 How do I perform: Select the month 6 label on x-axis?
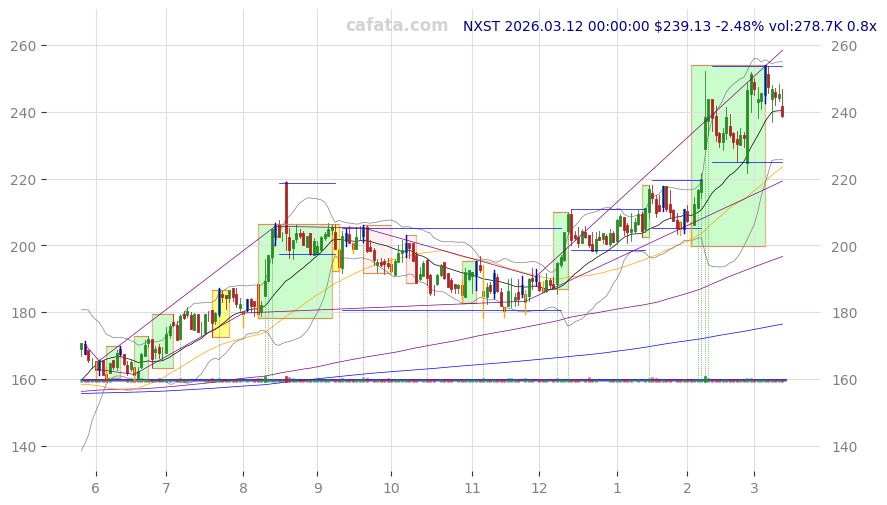[96, 488]
